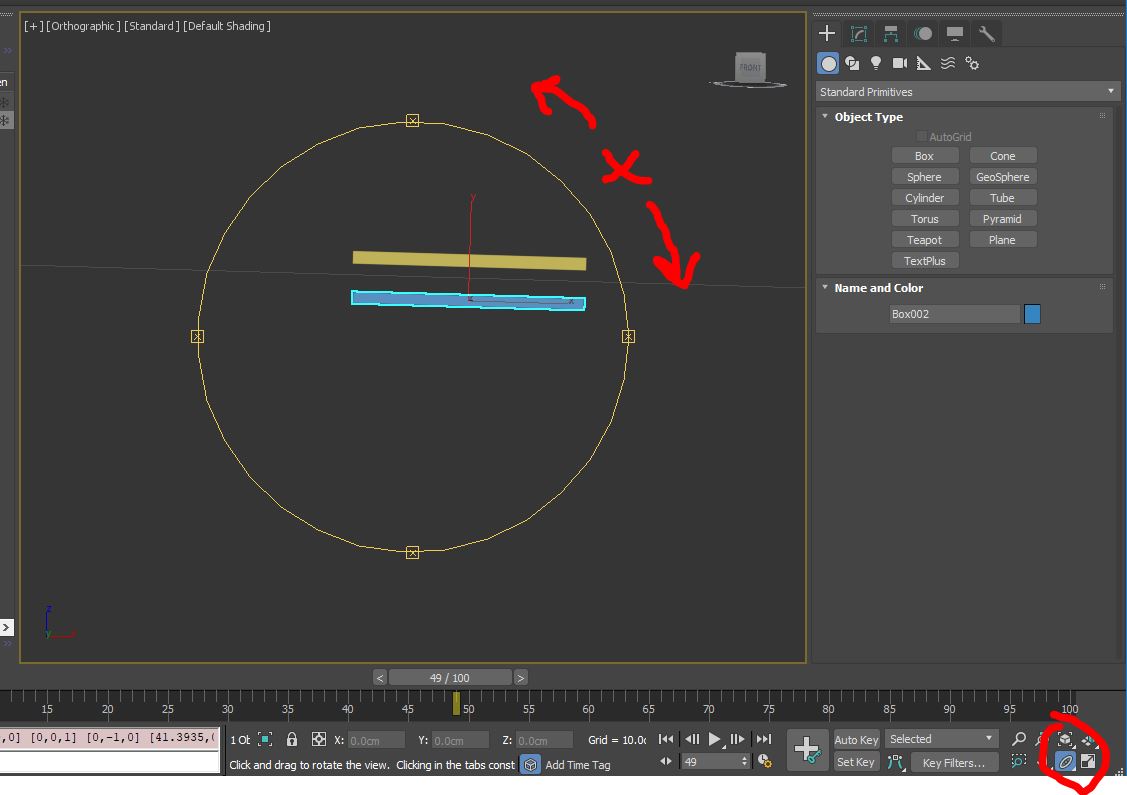Open Time Configuration settings
This screenshot has height=795, width=1127.
click(764, 761)
